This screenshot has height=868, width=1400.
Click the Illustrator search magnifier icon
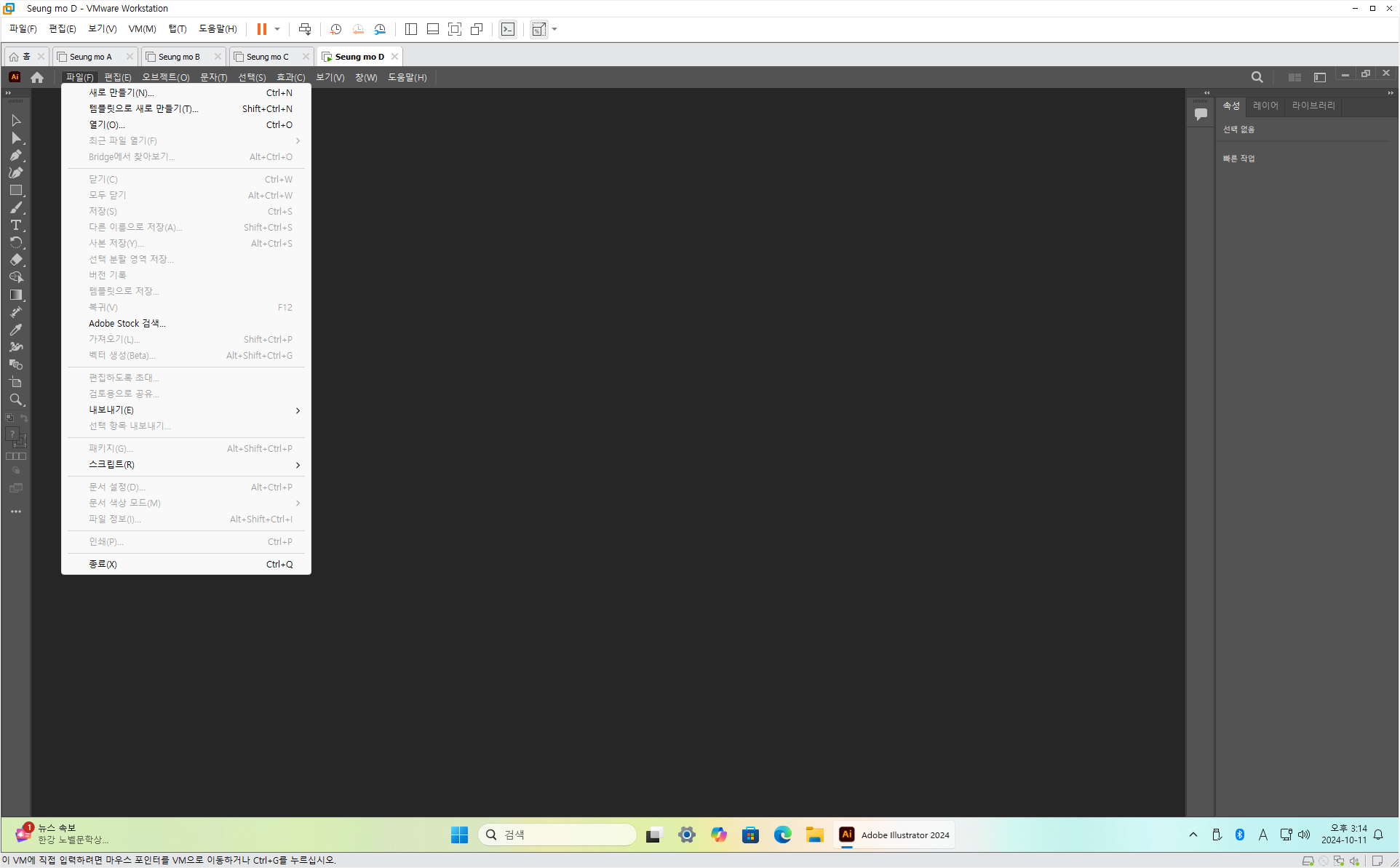1257,77
